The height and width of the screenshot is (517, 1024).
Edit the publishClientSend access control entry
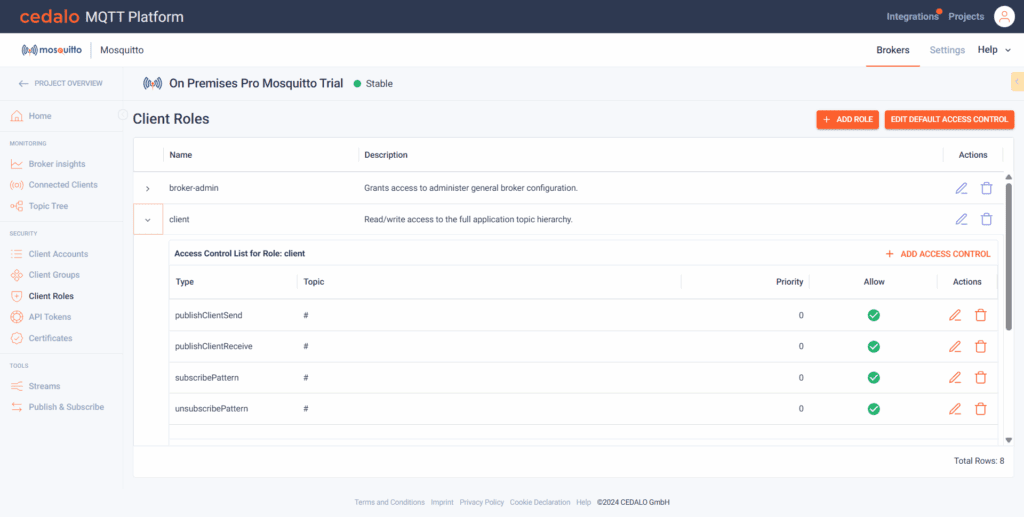click(x=955, y=315)
